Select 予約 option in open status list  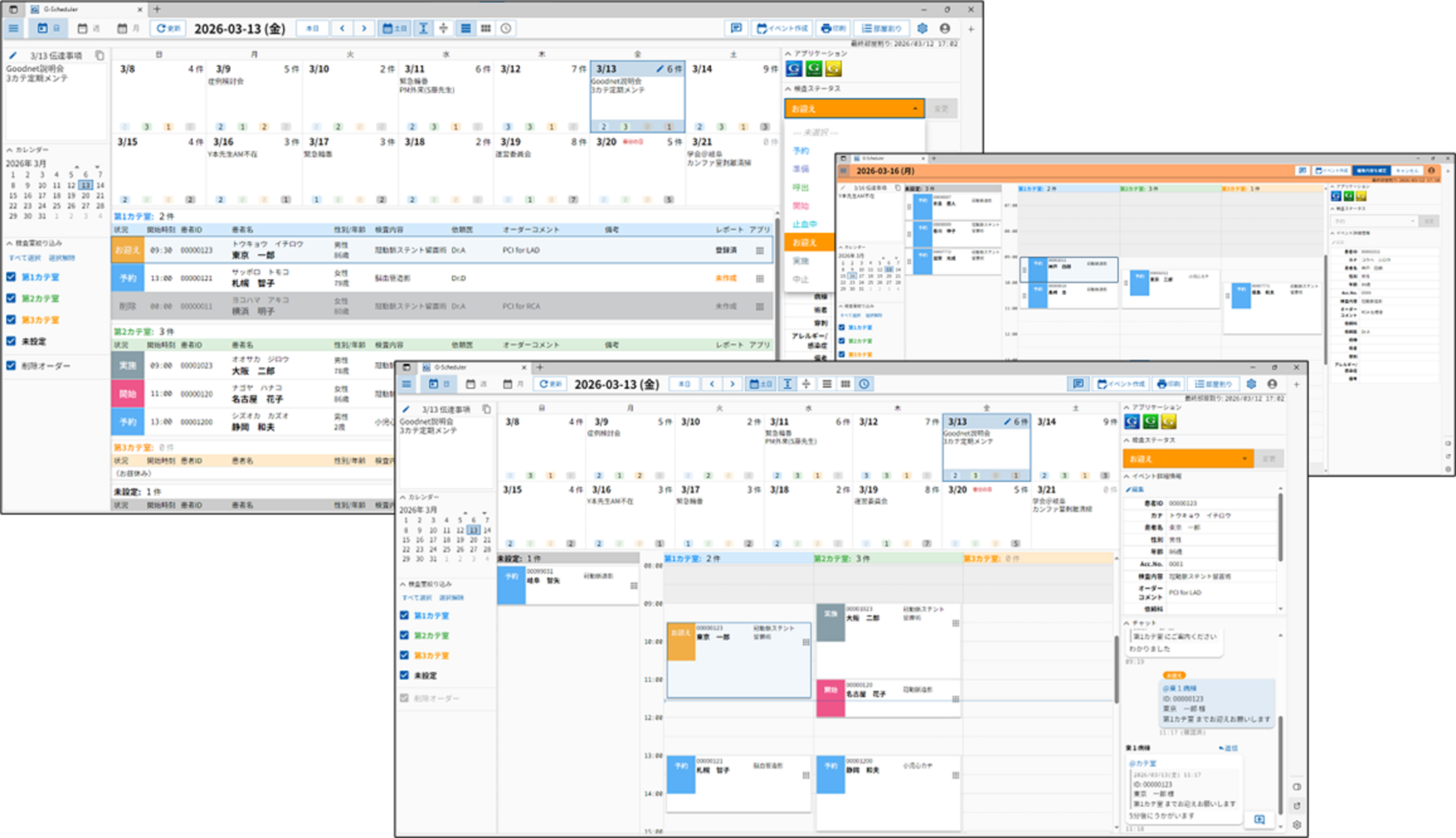coord(800,151)
